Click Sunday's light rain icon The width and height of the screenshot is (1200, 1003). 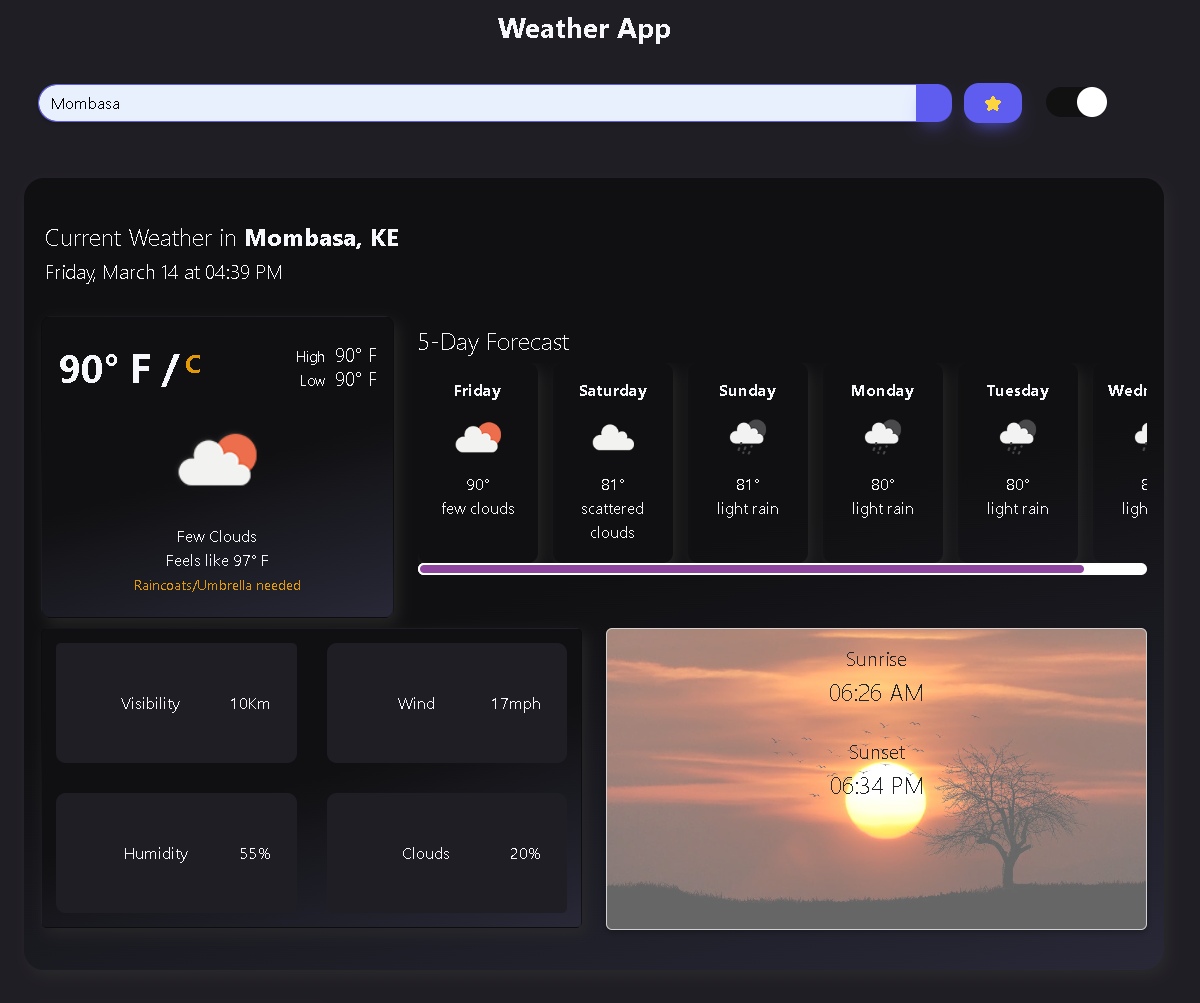(x=747, y=436)
